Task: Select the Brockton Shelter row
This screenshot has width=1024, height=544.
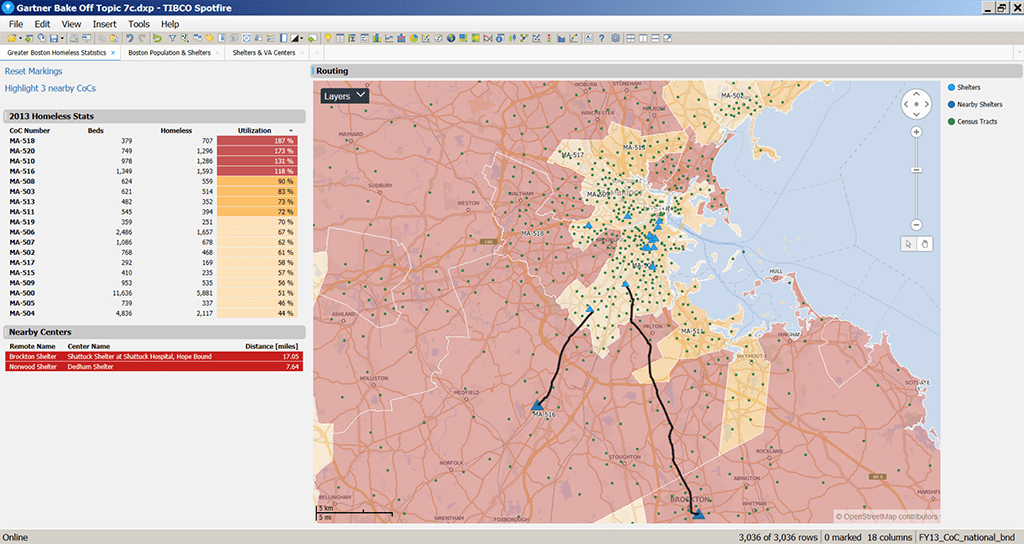Action: point(154,357)
